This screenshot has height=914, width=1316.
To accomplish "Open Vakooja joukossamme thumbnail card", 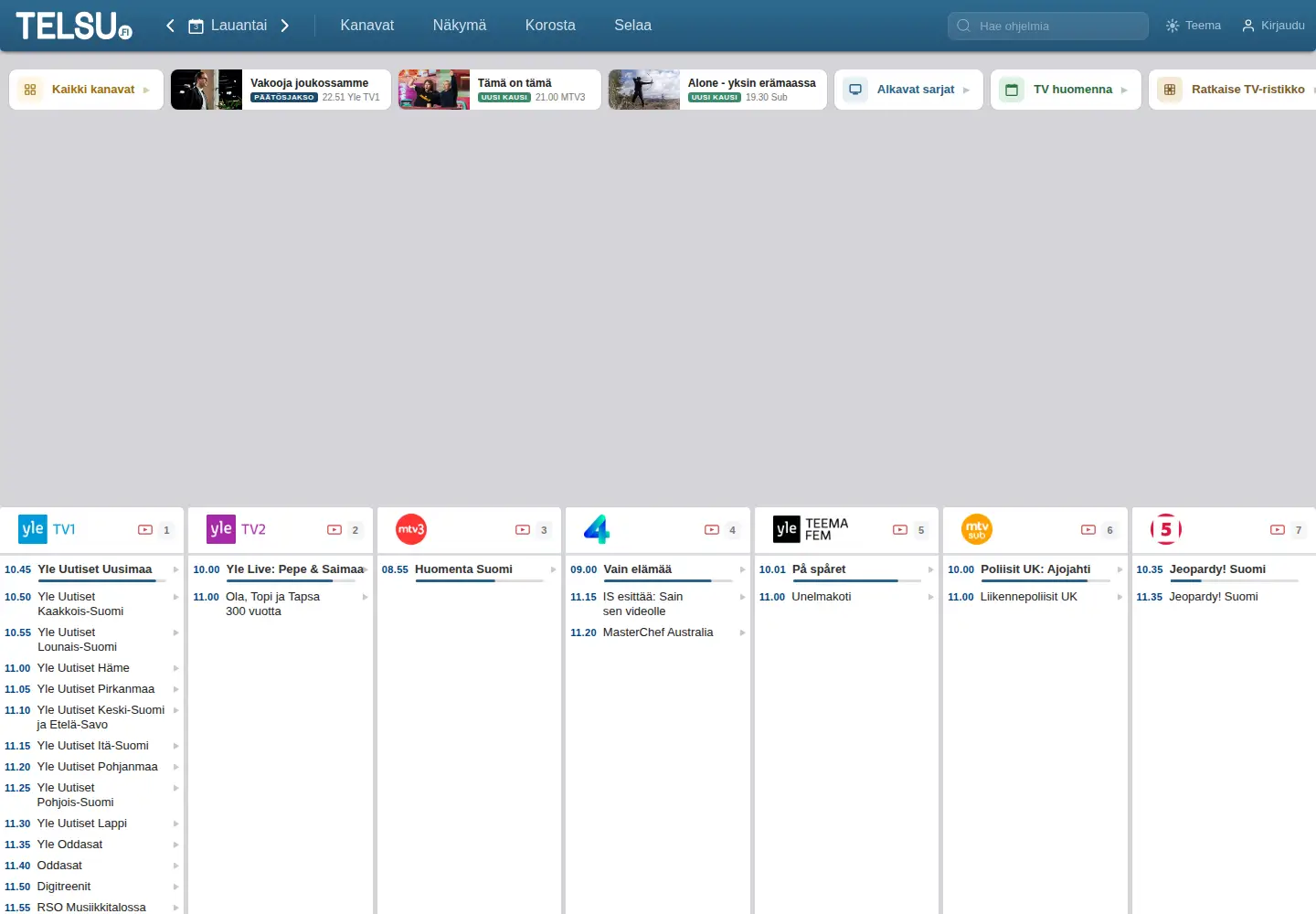I will click(281, 90).
